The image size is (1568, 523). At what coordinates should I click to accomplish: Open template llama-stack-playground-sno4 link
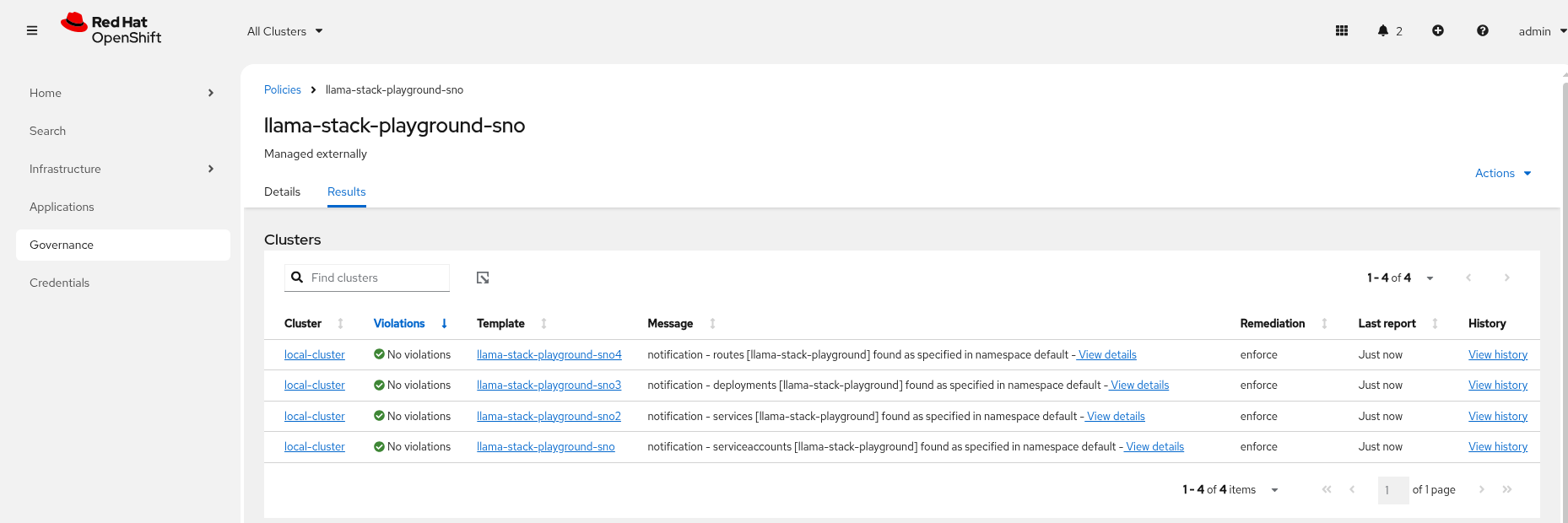coord(549,355)
